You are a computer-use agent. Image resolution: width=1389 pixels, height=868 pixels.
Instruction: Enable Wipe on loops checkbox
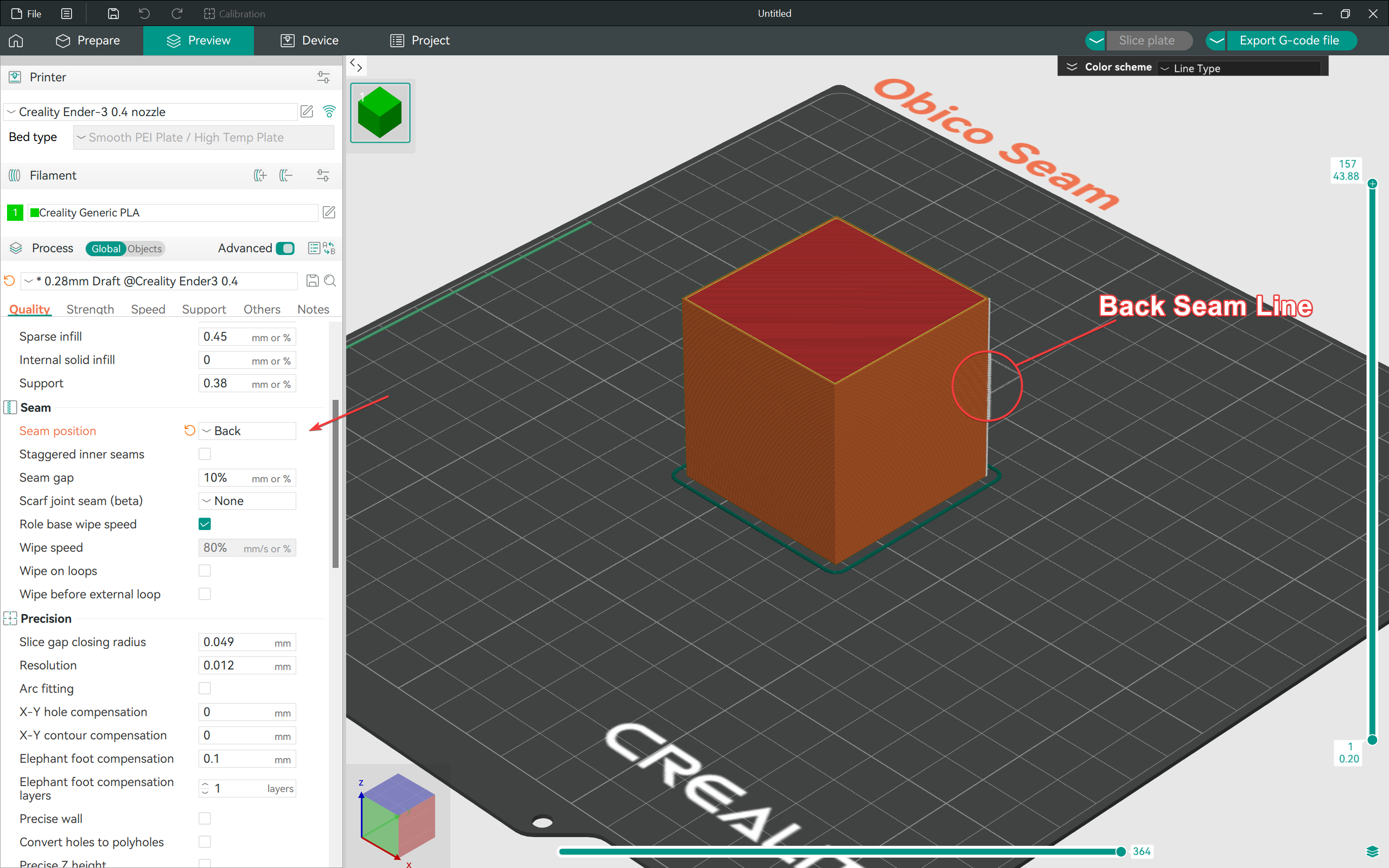tap(205, 571)
